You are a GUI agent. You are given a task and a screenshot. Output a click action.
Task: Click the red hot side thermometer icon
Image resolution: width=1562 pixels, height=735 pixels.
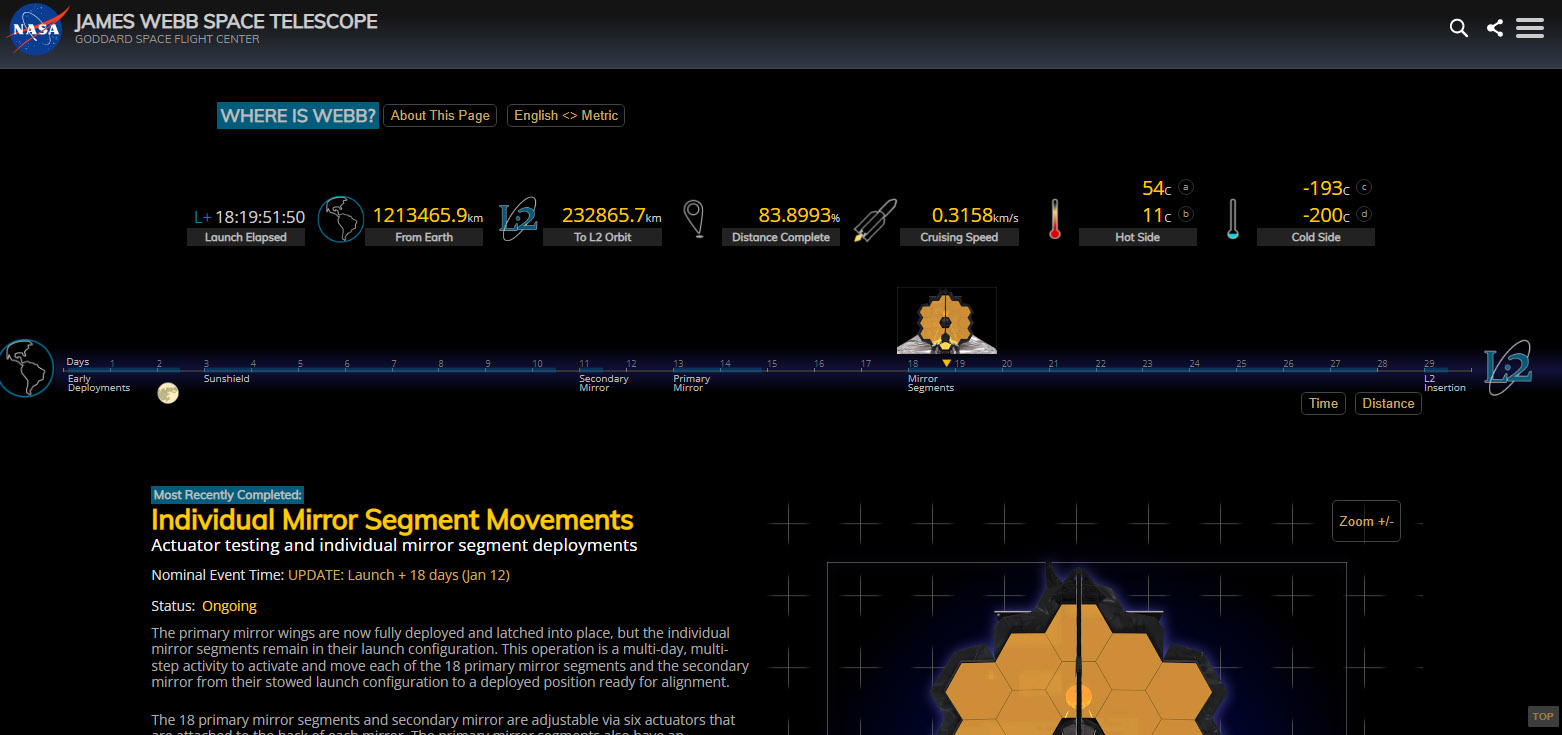coord(1054,219)
